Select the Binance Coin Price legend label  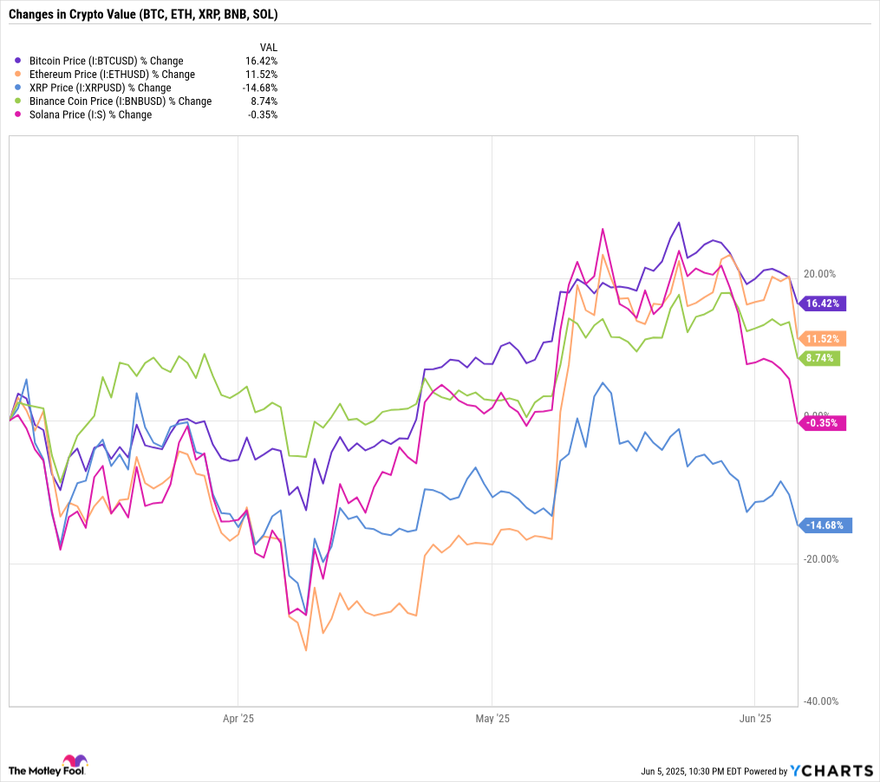coord(121,101)
